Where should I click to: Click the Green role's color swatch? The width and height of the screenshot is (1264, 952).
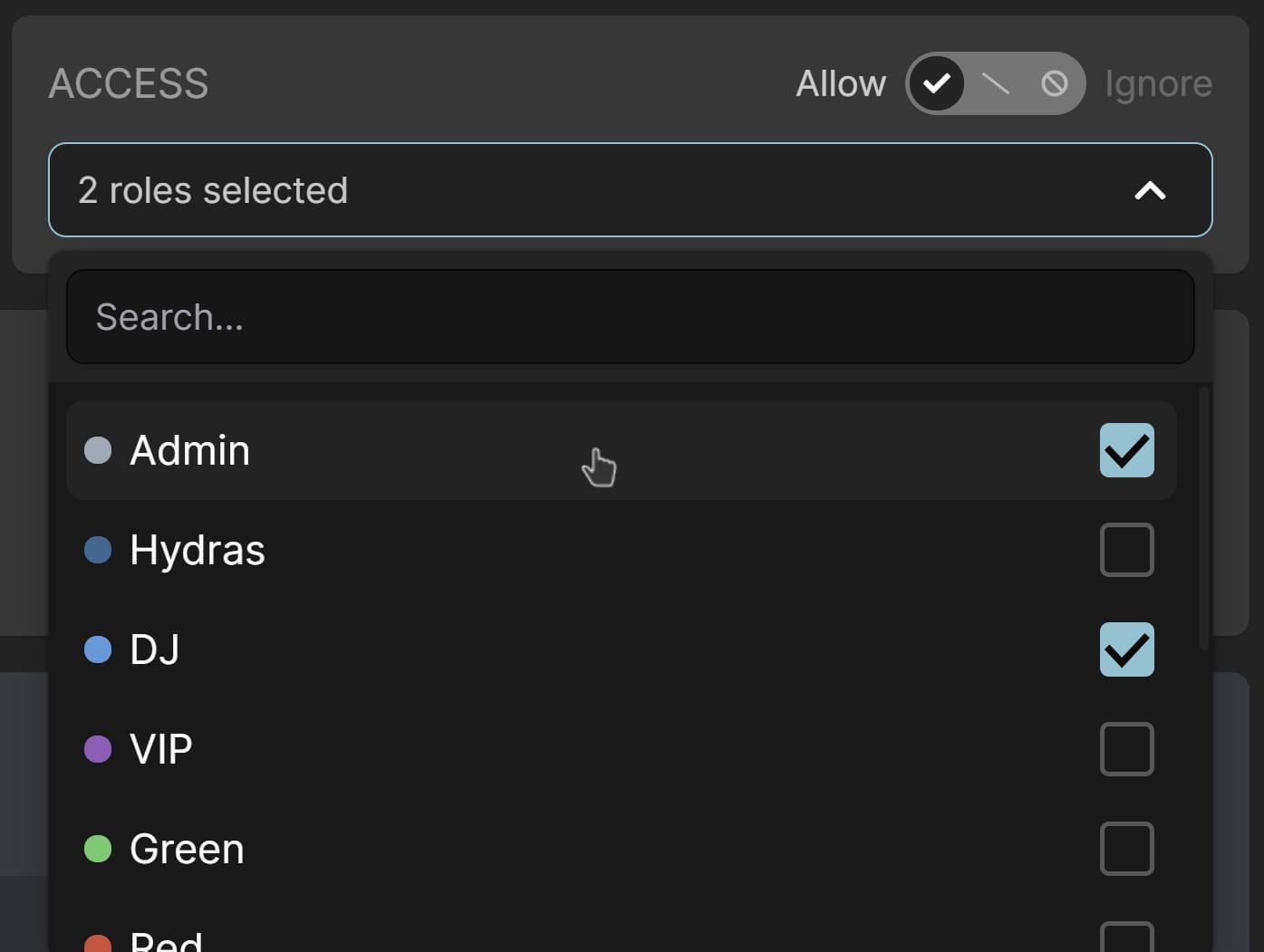coord(97,849)
